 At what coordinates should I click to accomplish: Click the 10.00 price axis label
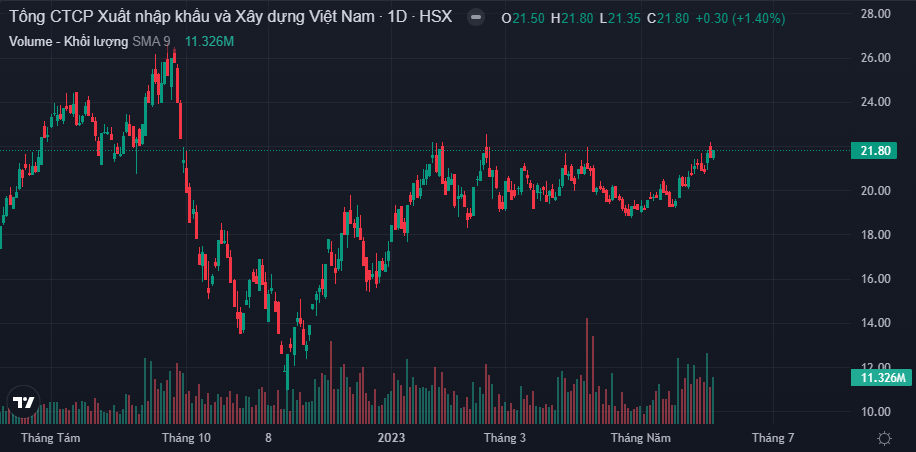876,412
